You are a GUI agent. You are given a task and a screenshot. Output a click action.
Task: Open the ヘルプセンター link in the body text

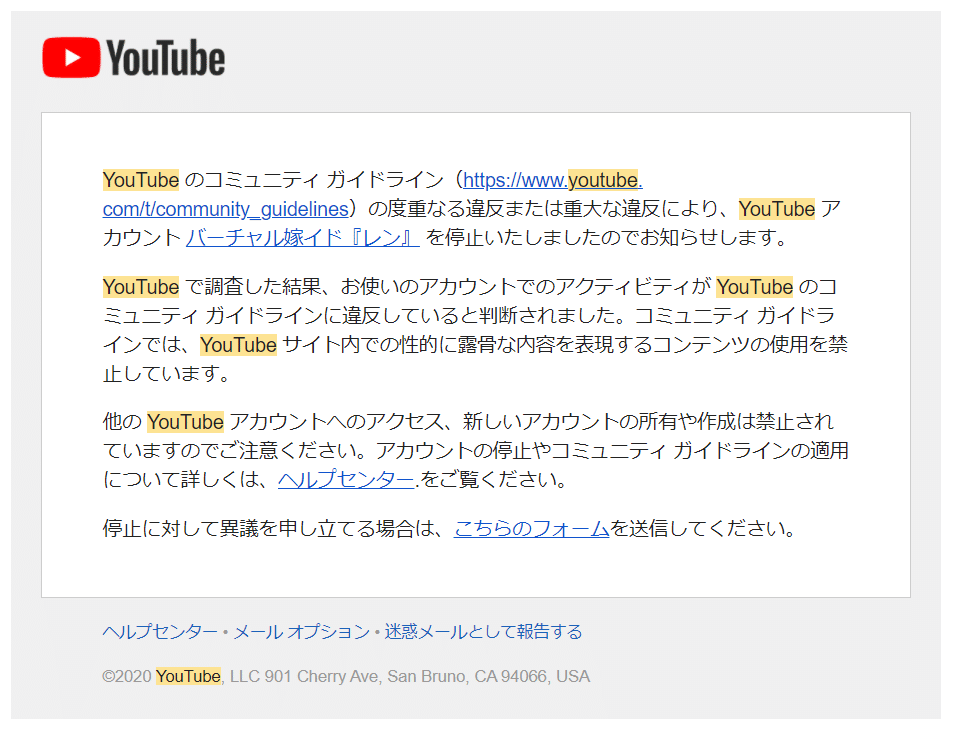coord(346,479)
